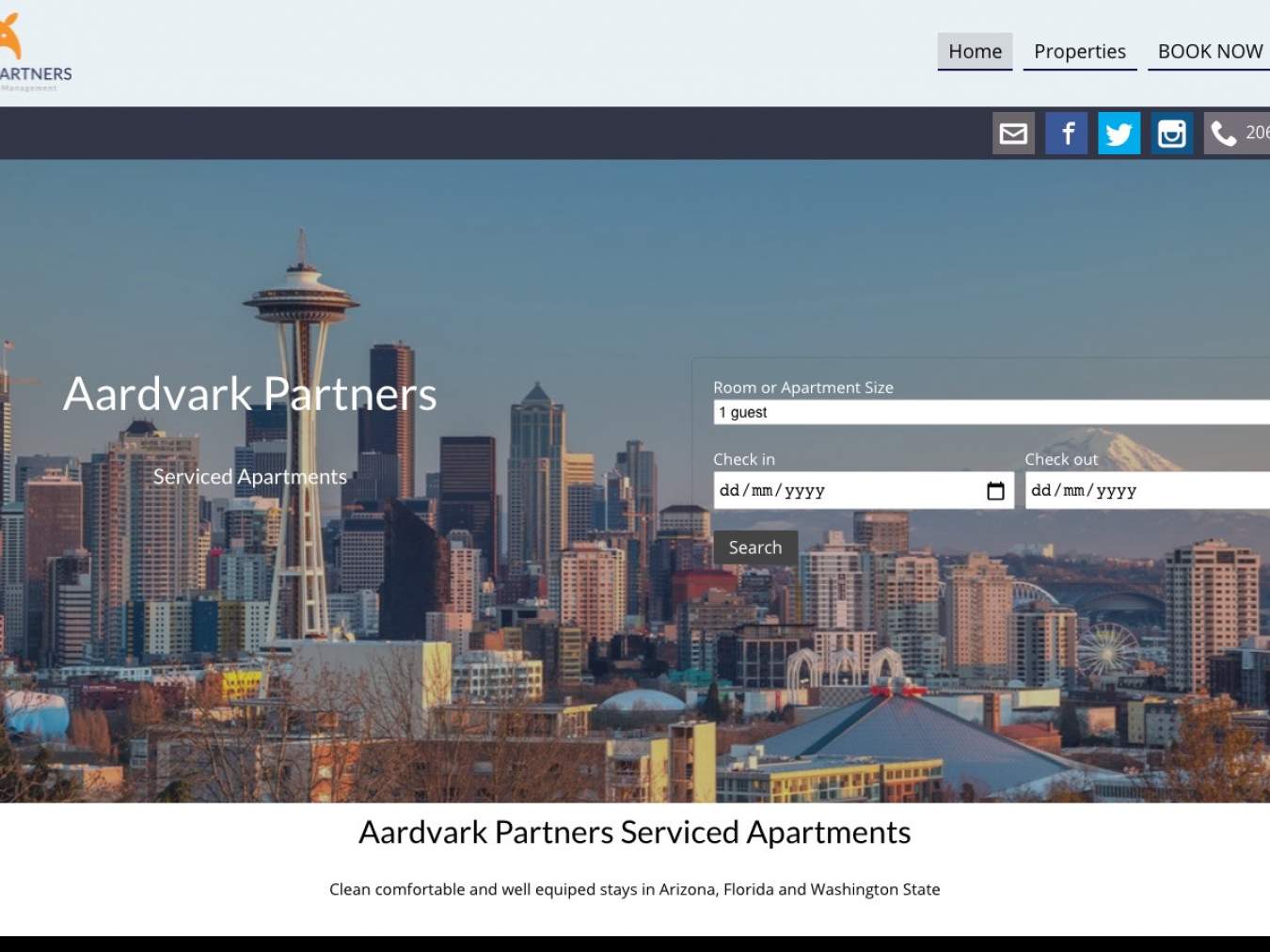Select the BOOK NOW menu link
Screen dimensions: 1270x952
click(1210, 52)
